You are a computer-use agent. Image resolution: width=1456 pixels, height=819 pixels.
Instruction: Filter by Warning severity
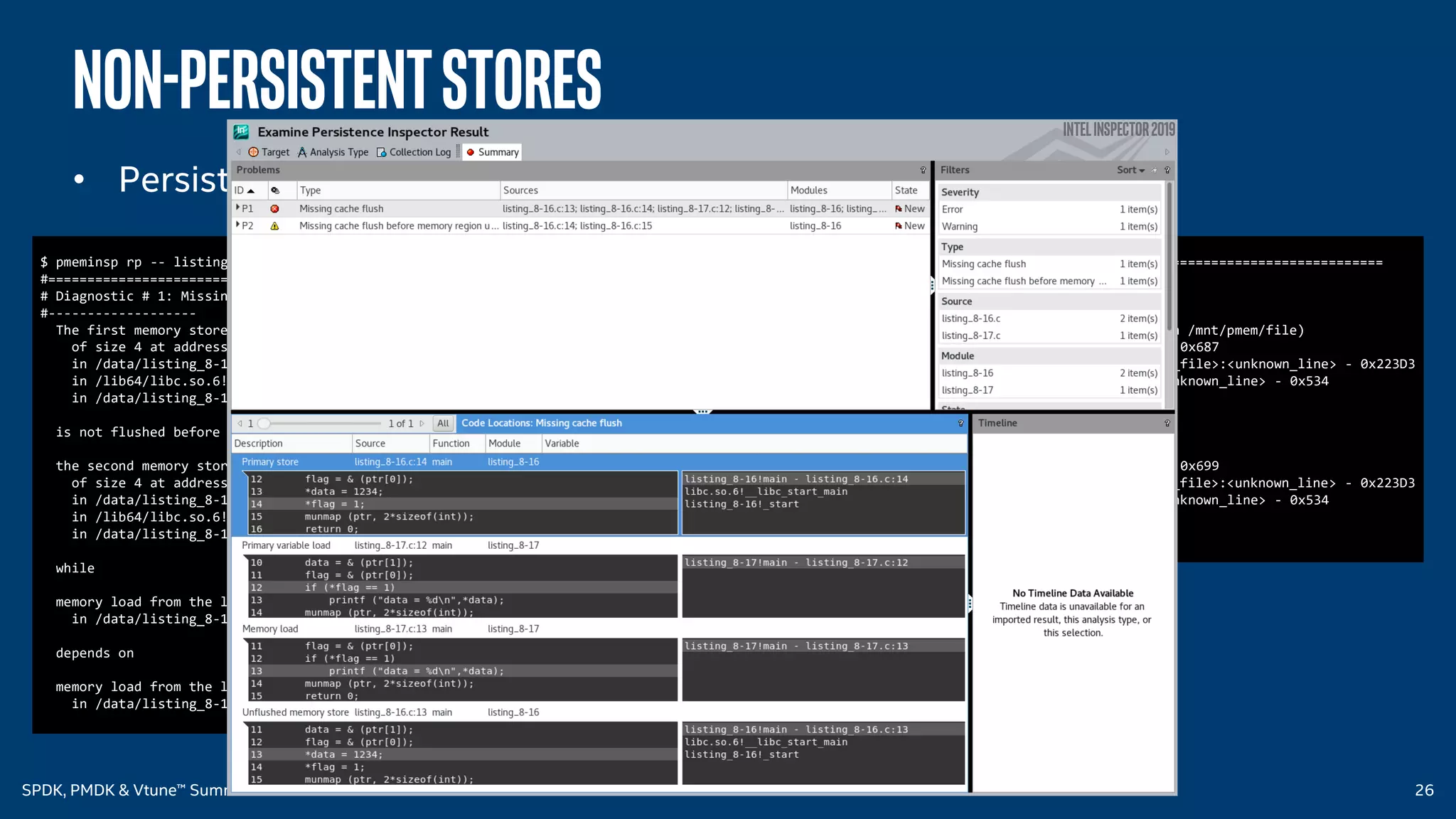pyautogui.click(x=1049, y=227)
